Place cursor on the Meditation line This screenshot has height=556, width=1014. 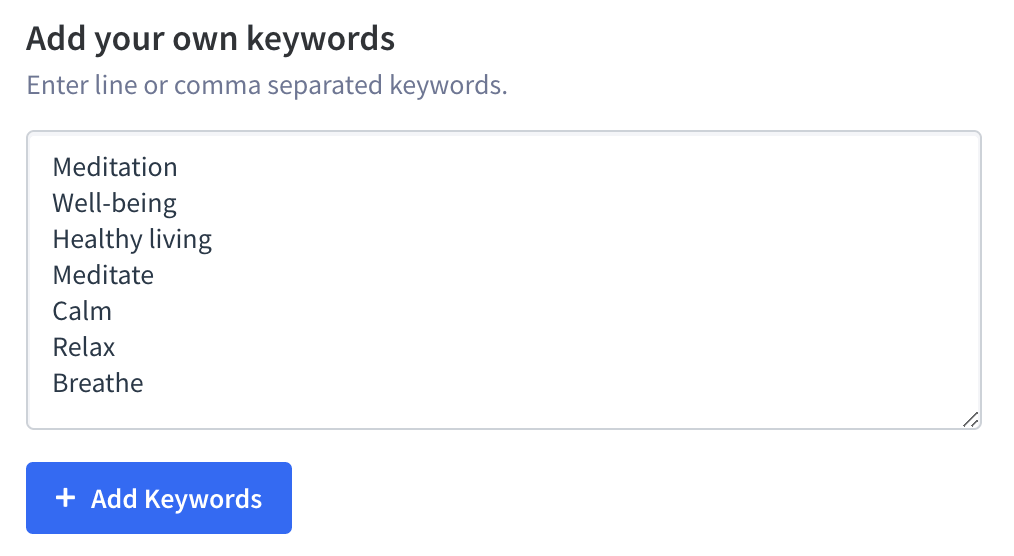(115, 167)
